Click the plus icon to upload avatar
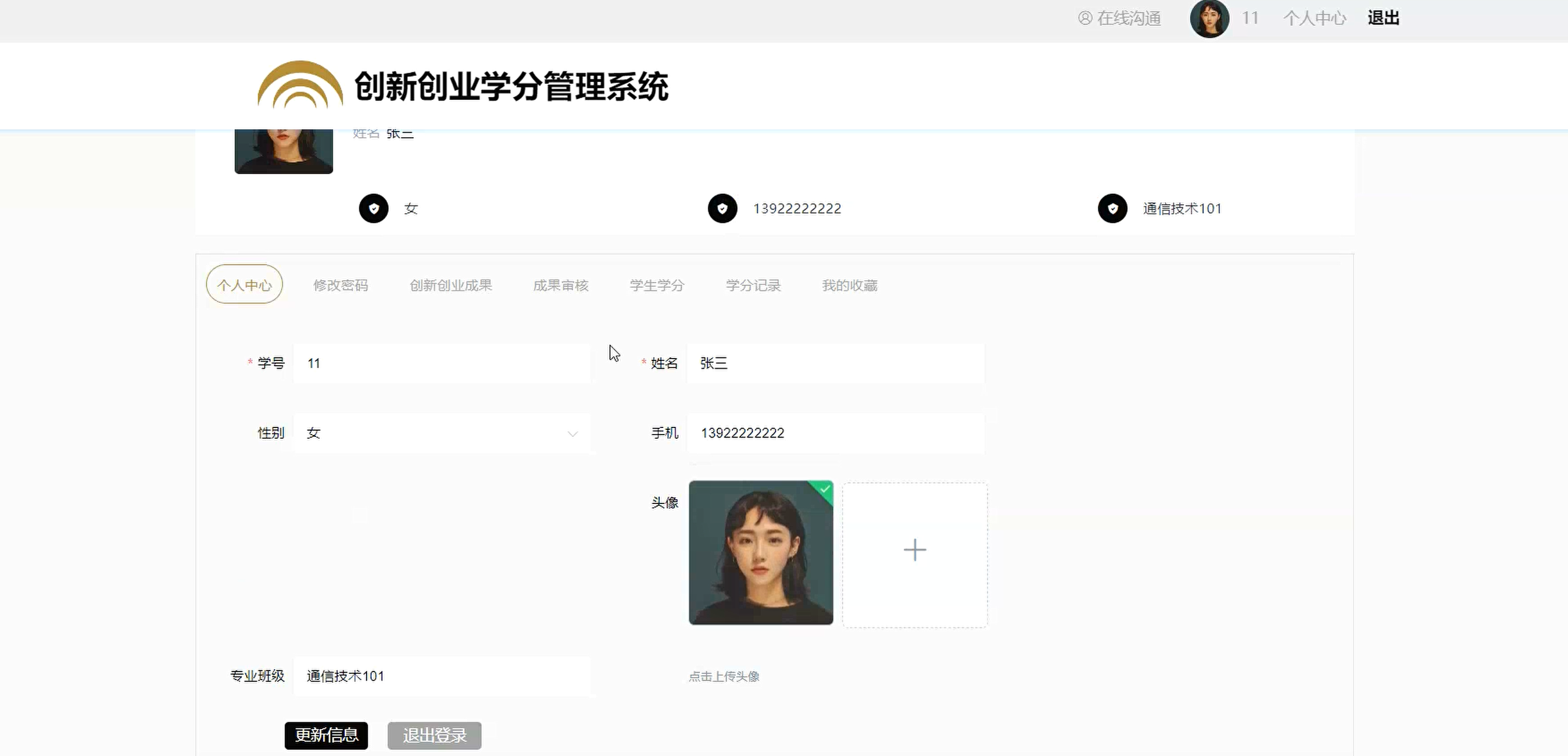1568x756 pixels. (x=915, y=551)
